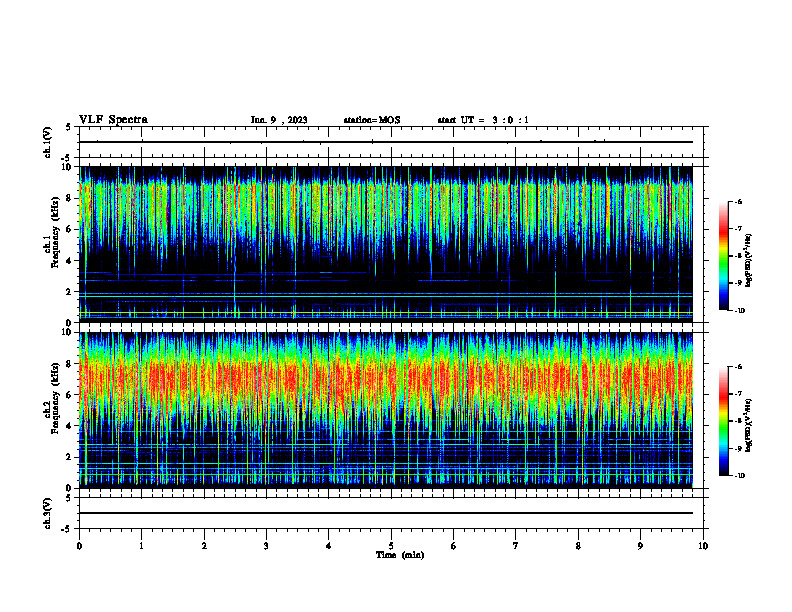The width and height of the screenshot is (792, 612).
Task: Click the time axis tick label "9"
Action: click(x=640, y=546)
